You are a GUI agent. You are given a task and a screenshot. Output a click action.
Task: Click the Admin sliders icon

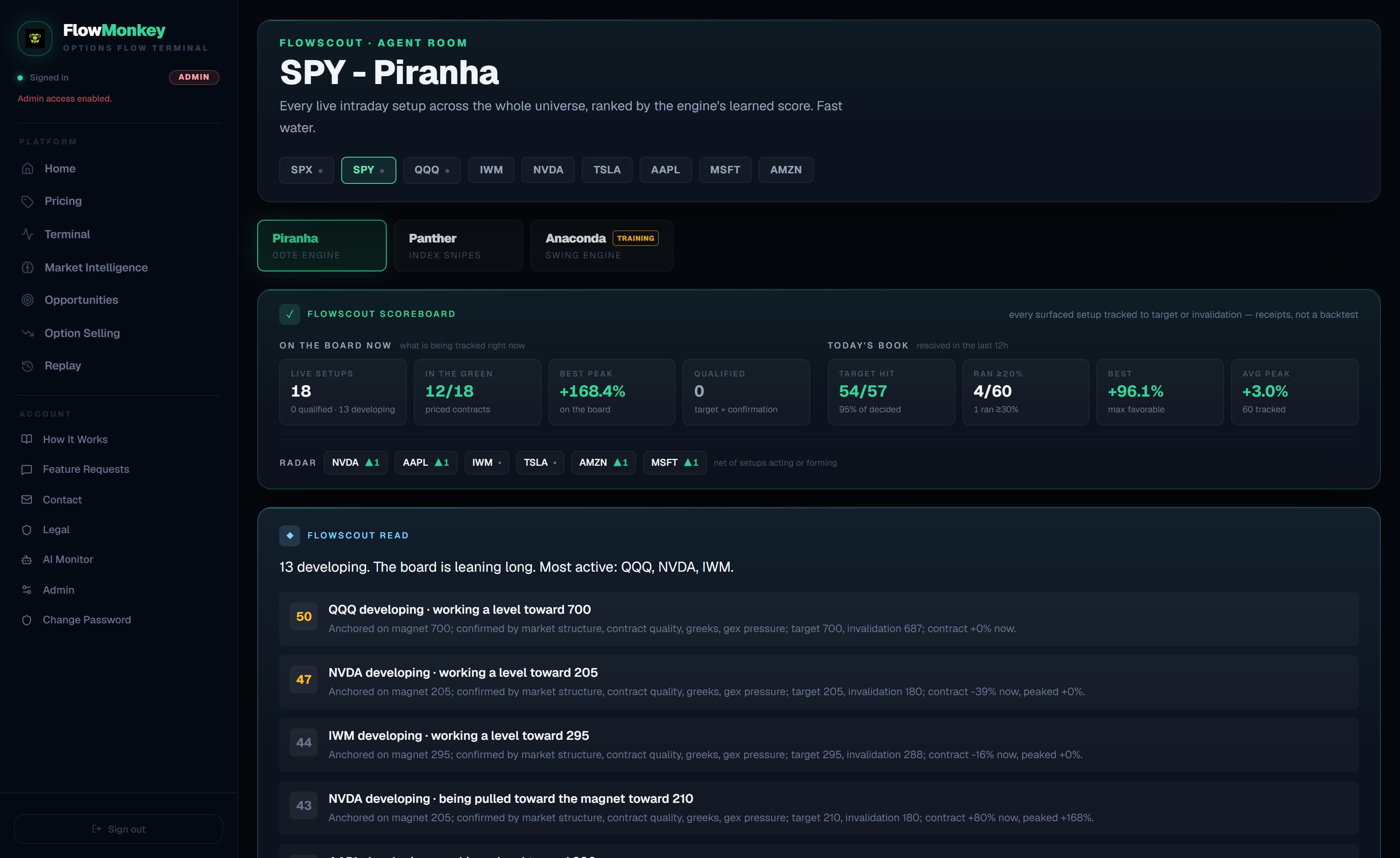coord(27,590)
